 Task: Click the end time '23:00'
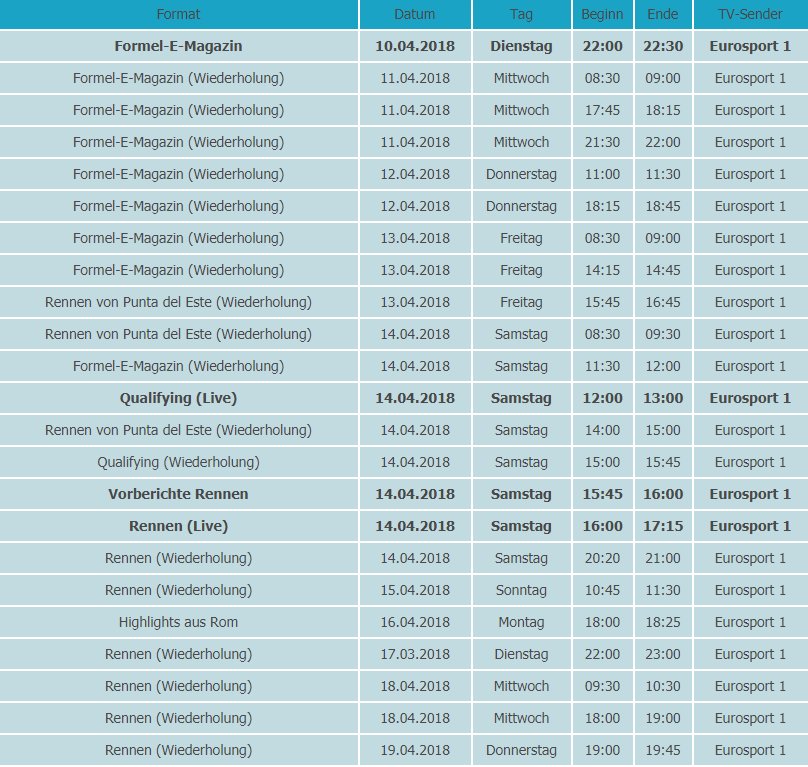click(x=663, y=654)
